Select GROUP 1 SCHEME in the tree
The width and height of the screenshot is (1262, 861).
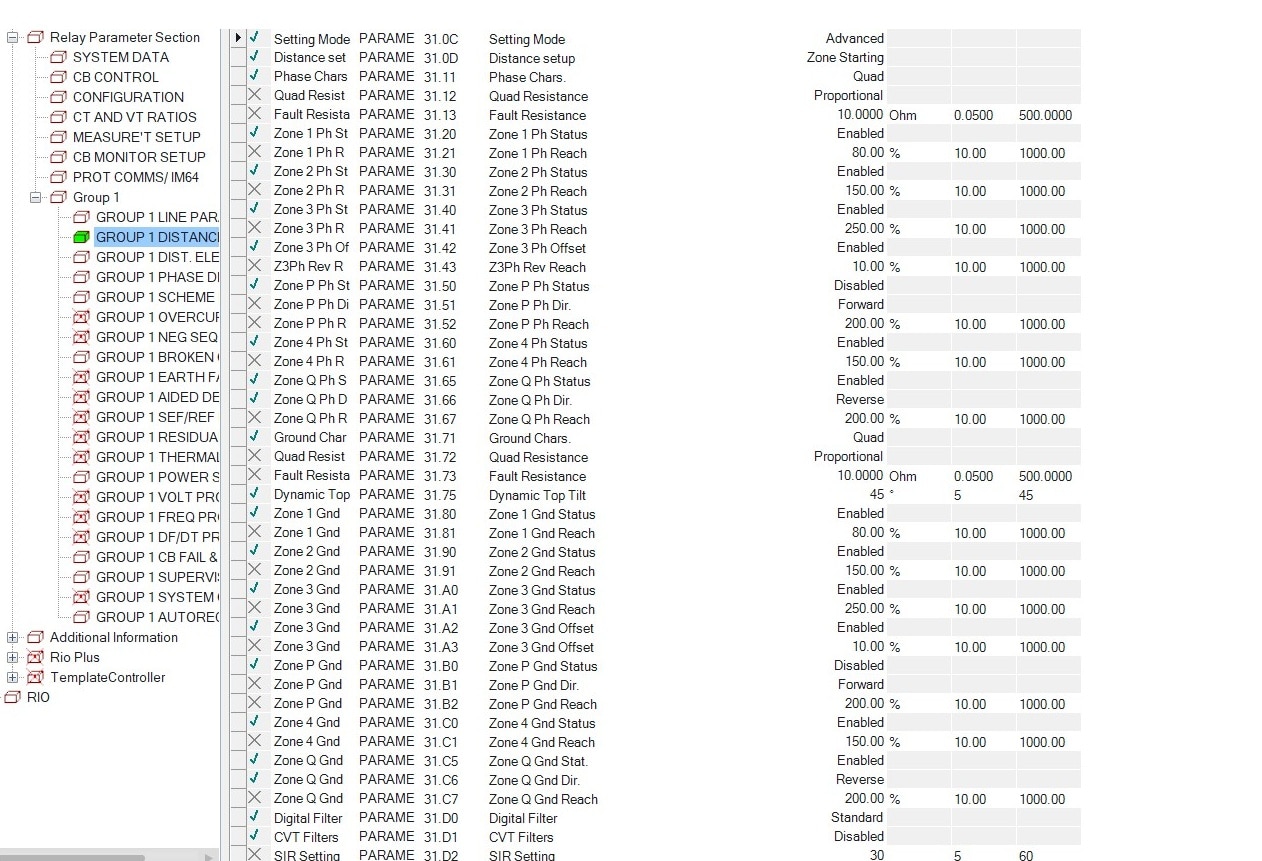point(155,297)
